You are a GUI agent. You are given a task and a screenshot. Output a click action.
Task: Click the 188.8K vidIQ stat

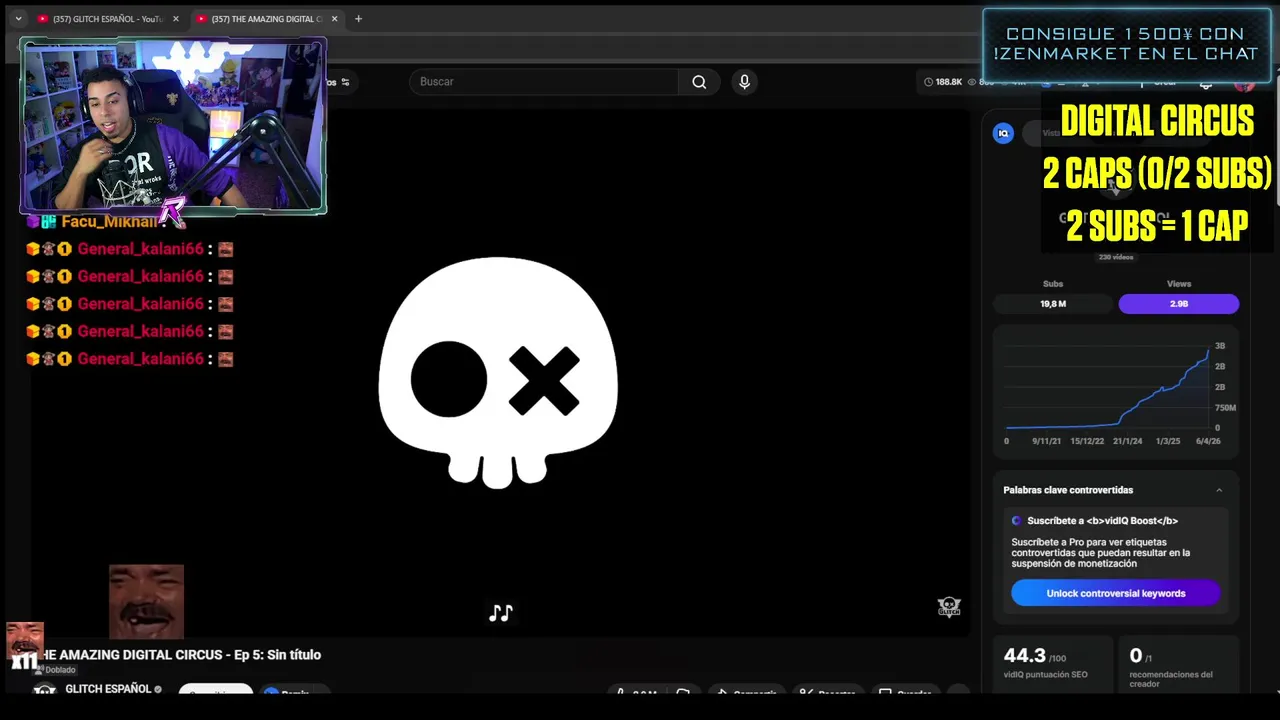[x=943, y=82]
